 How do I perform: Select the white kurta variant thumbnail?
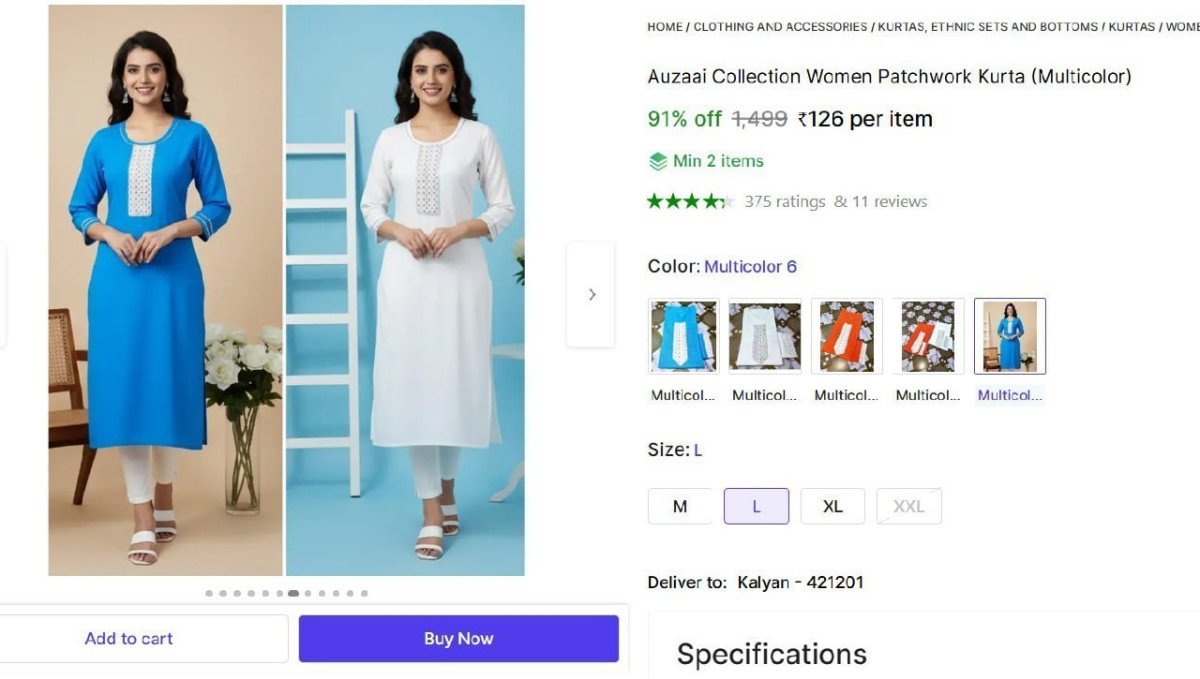(765, 336)
